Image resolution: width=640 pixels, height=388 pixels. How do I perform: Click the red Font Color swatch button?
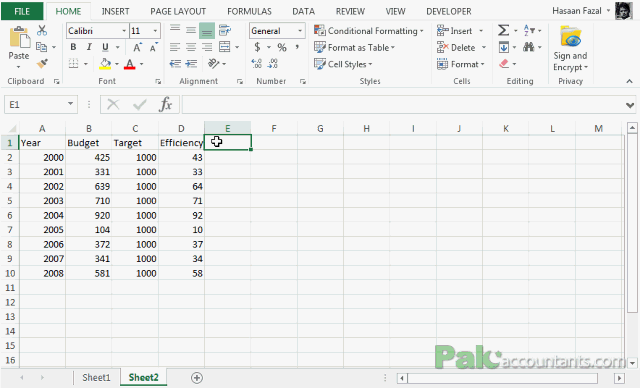click(129, 64)
